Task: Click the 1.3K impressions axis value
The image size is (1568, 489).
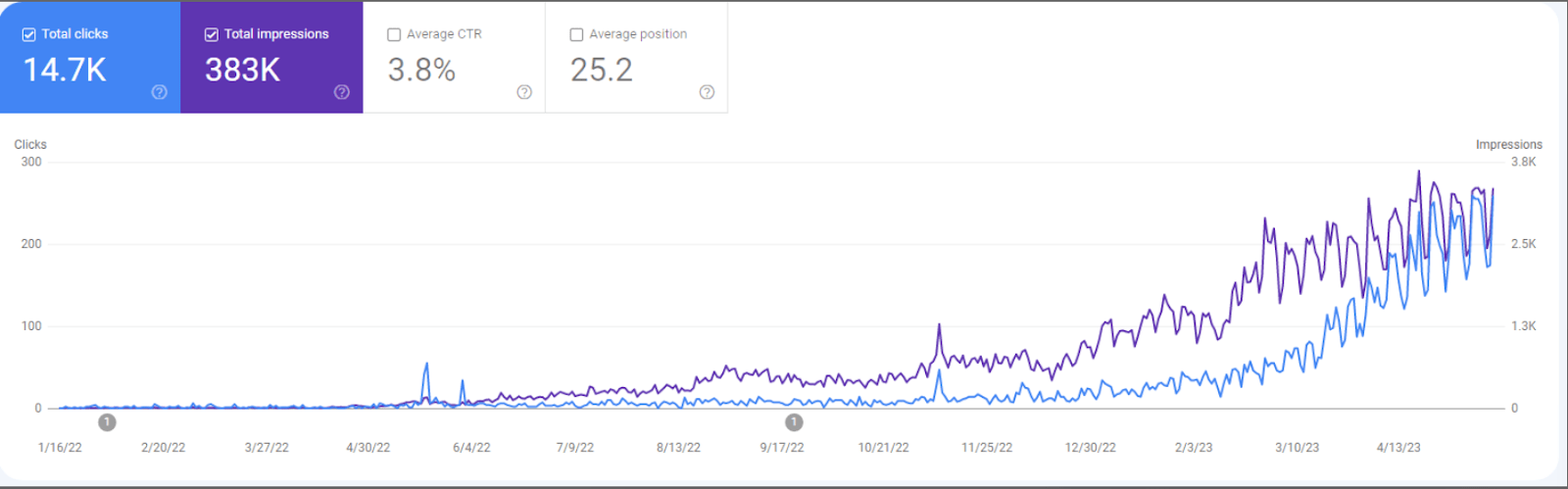Action: [x=1524, y=326]
